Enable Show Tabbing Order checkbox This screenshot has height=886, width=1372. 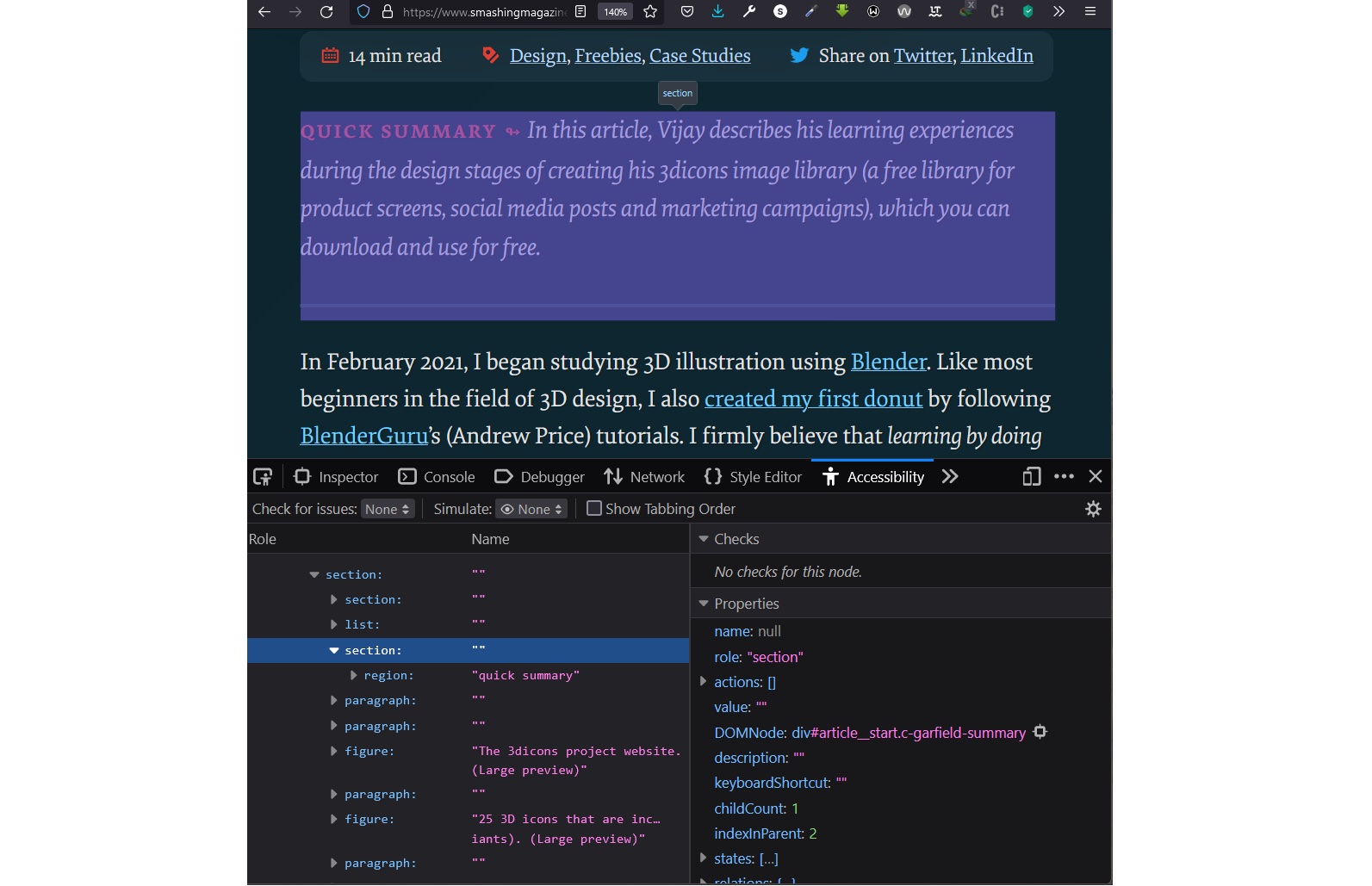(x=594, y=508)
